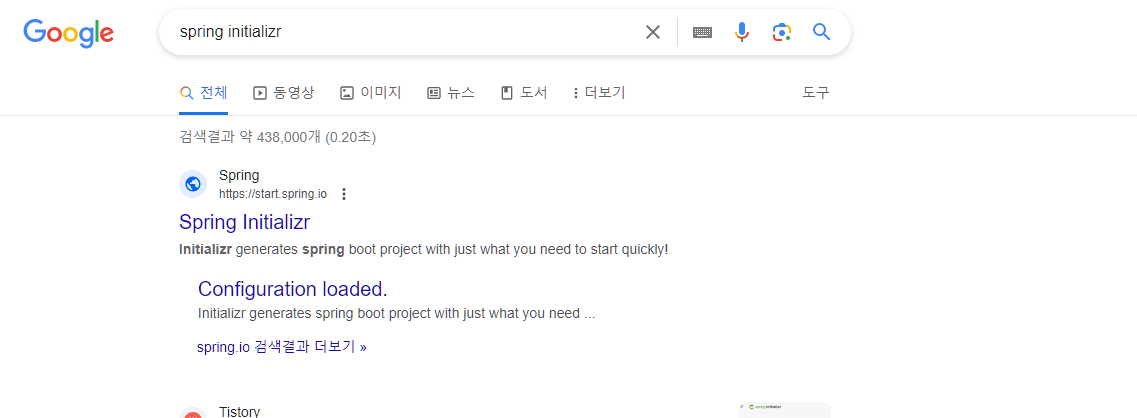Viewport: 1137px width, 418px height.
Task: Select the 전체 results tab
Action: click(x=204, y=93)
